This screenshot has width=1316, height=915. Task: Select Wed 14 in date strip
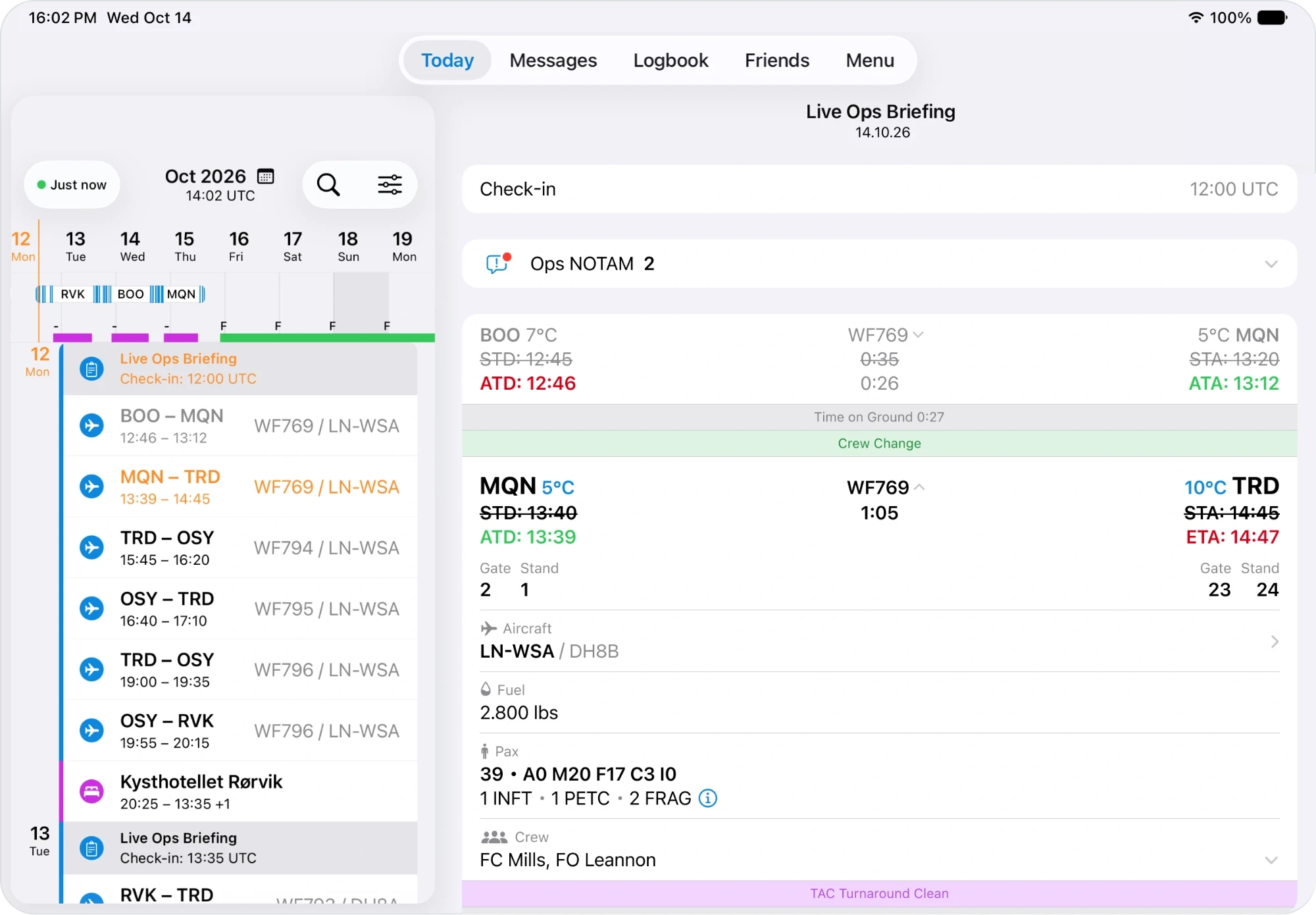[x=130, y=246]
